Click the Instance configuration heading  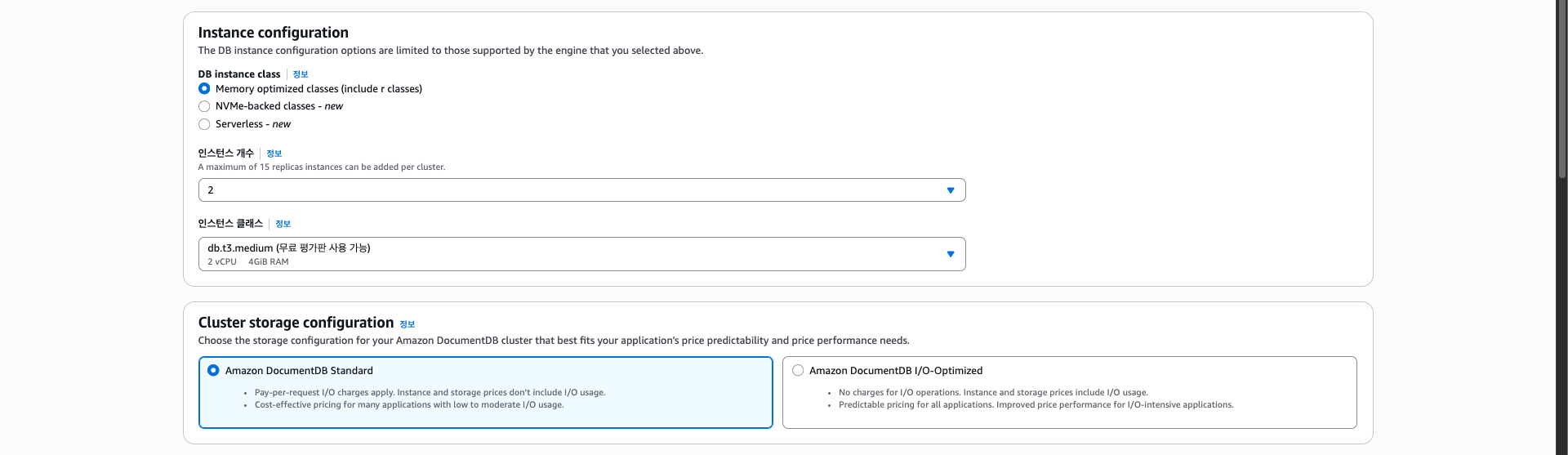[273, 33]
